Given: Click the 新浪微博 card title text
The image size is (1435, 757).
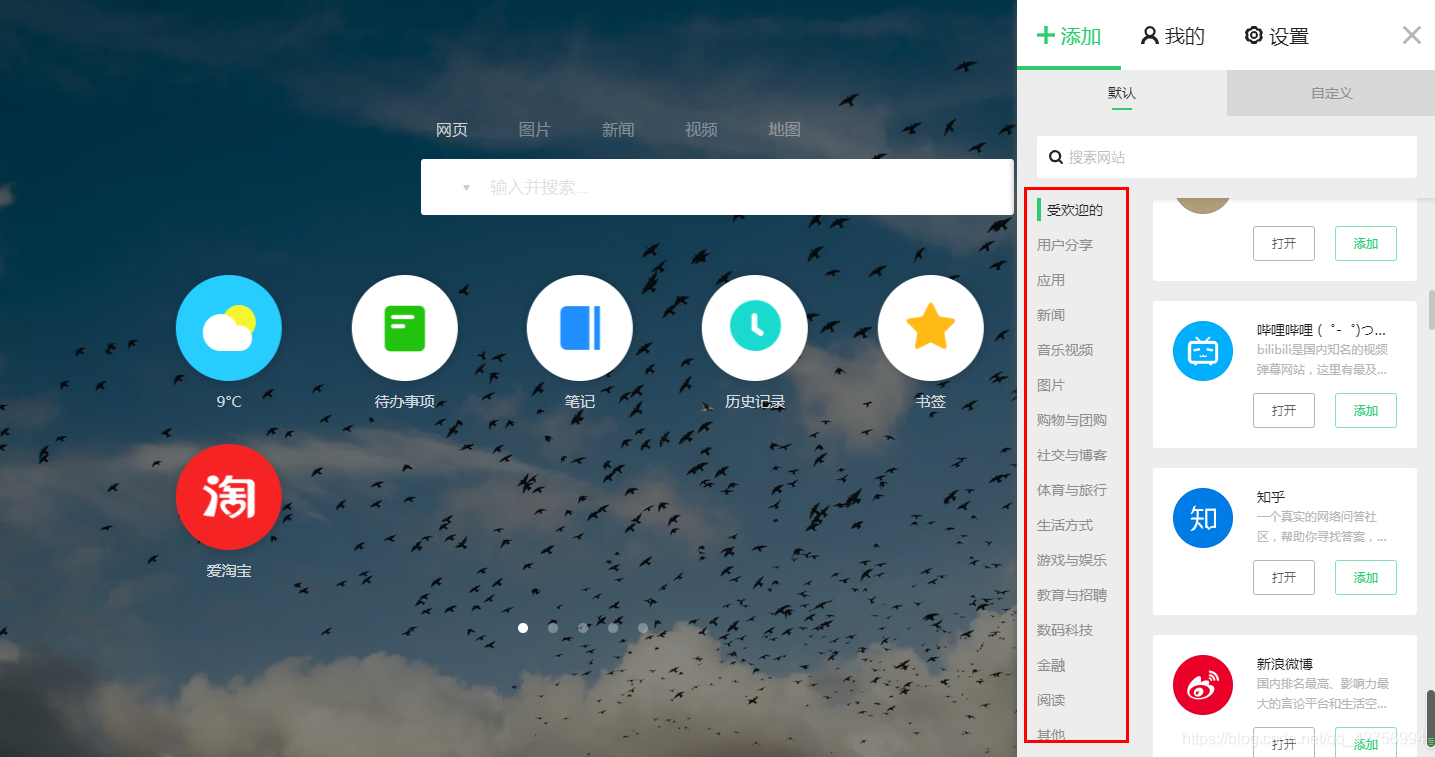Looking at the screenshot, I should pyautogui.click(x=1285, y=664).
